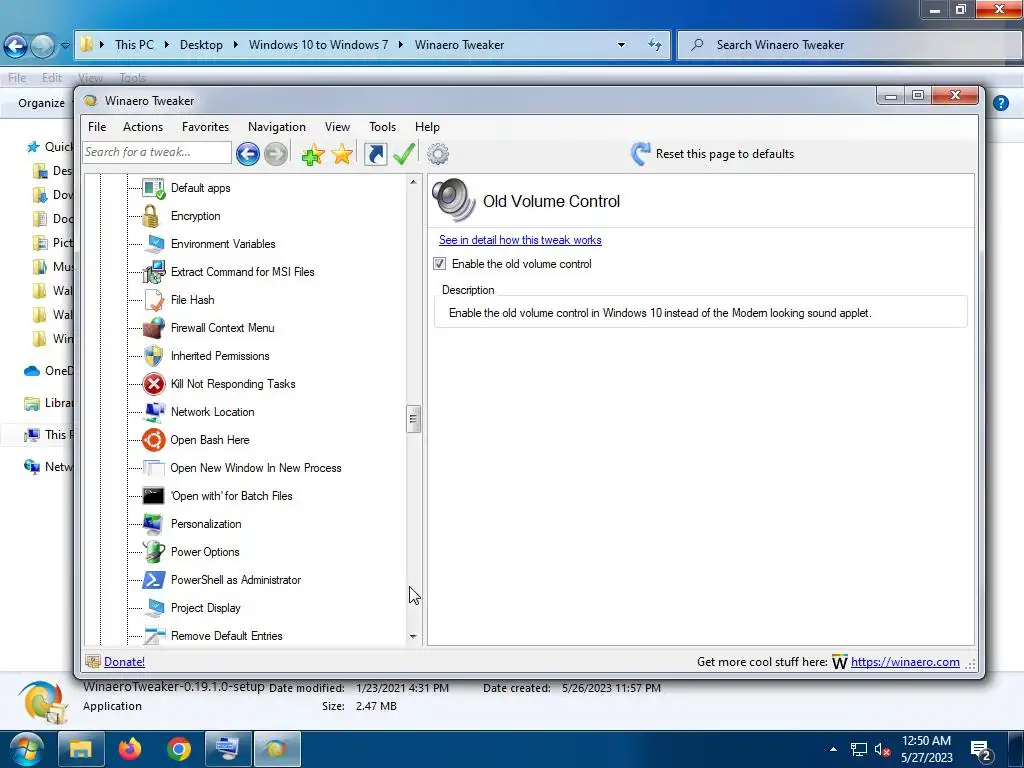Click the Personalization icon
Viewport: 1024px width, 768px height.
[153, 524]
